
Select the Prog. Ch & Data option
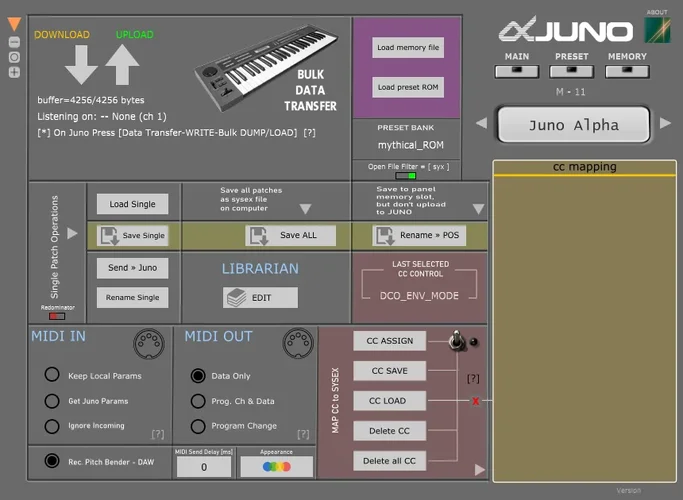pyautogui.click(x=198, y=401)
